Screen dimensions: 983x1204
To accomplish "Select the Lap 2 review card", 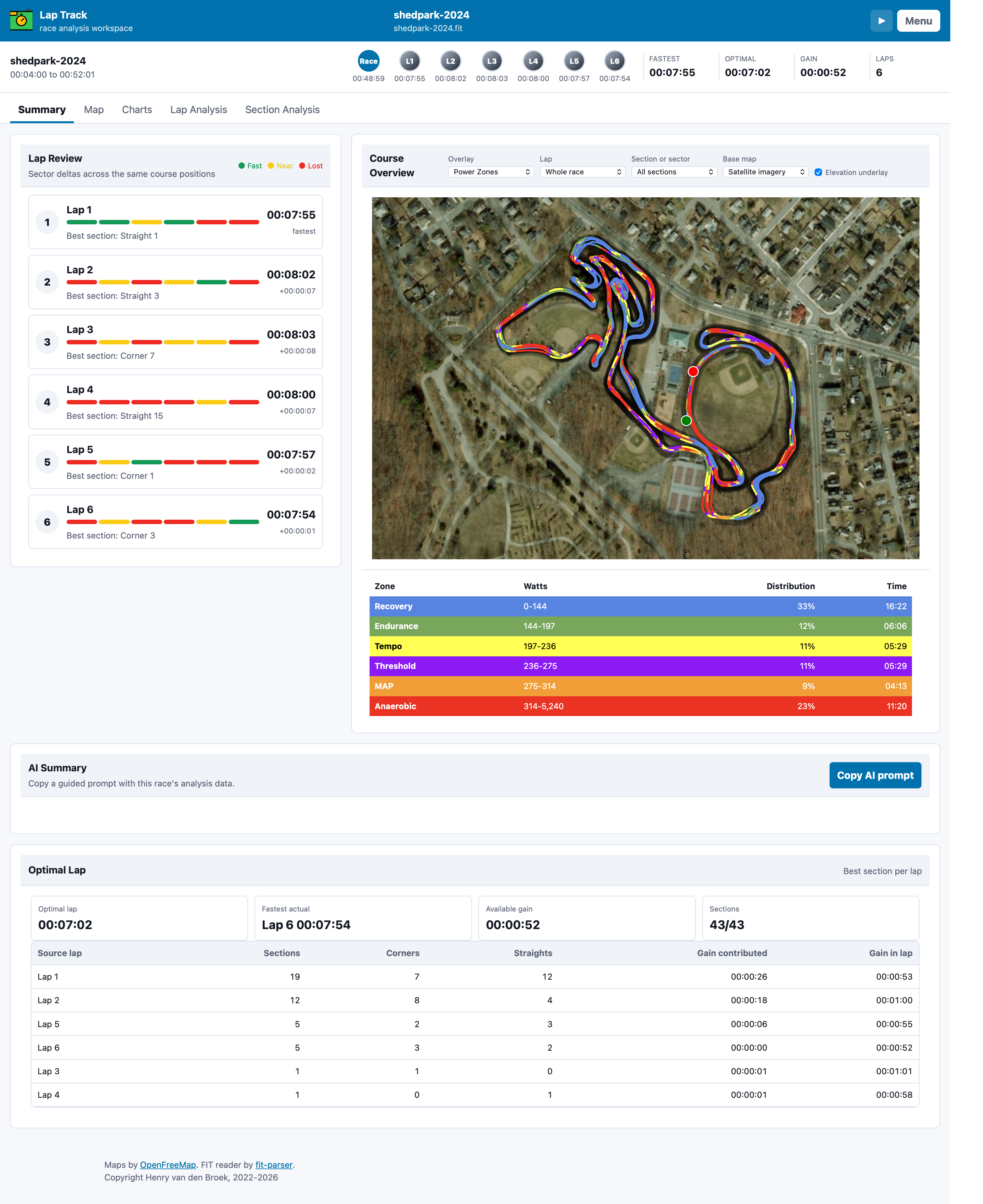I will tap(176, 282).
